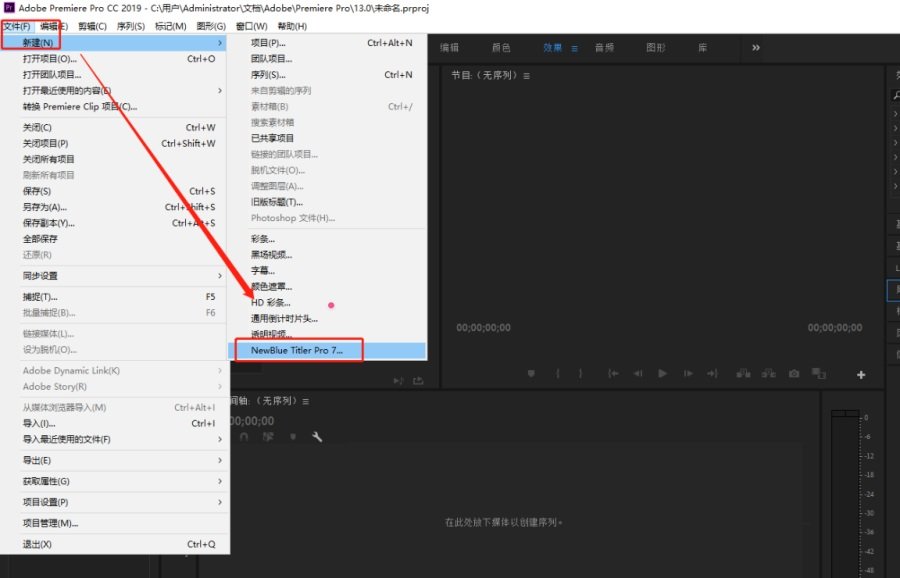The height and width of the screenshot is (578, 900).
Task: Show more workspaces with the double chevron
Action: coord(756,48)
